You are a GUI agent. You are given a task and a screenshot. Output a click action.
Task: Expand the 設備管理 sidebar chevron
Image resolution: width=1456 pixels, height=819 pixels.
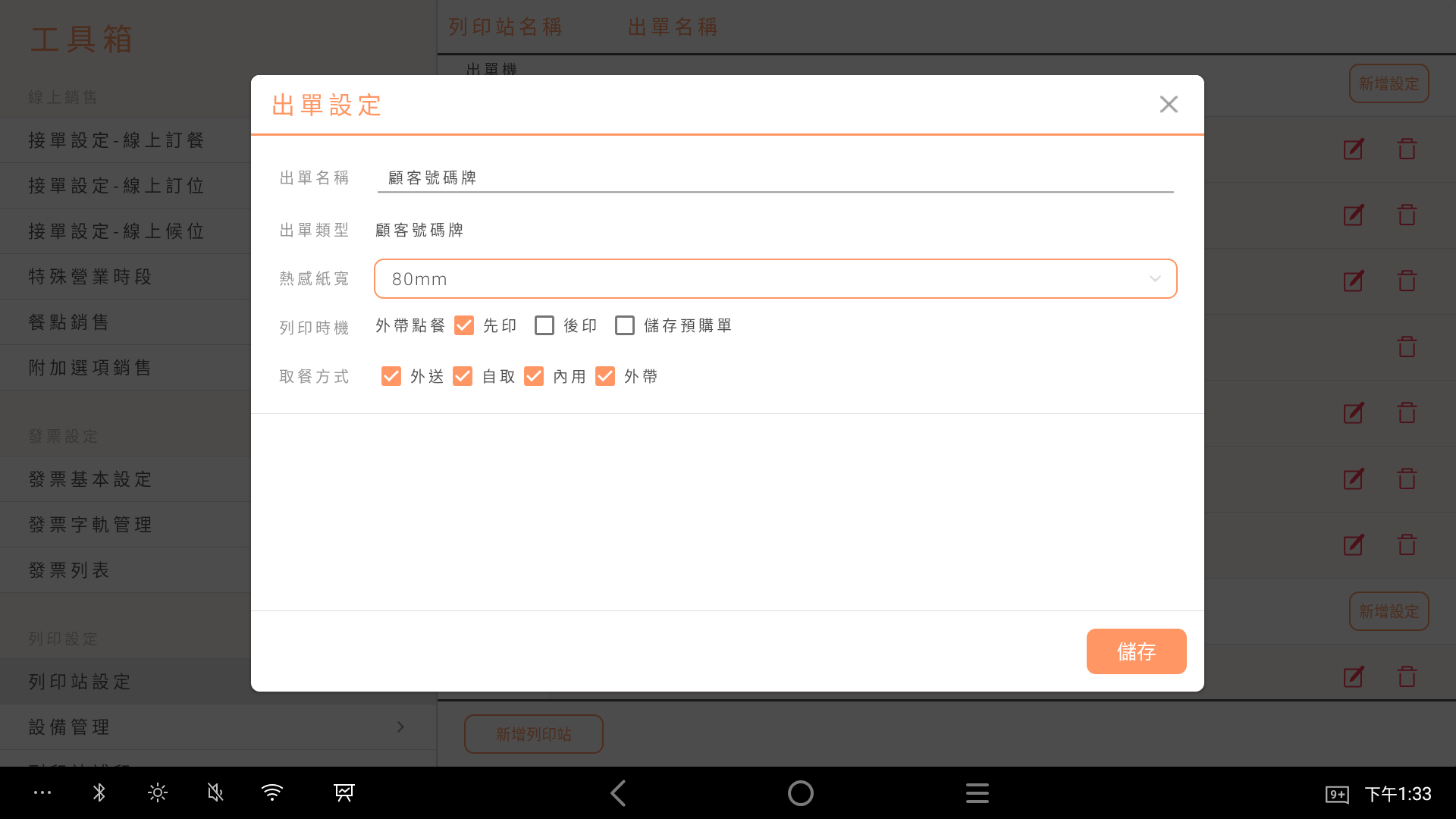[x=400, y=726]
